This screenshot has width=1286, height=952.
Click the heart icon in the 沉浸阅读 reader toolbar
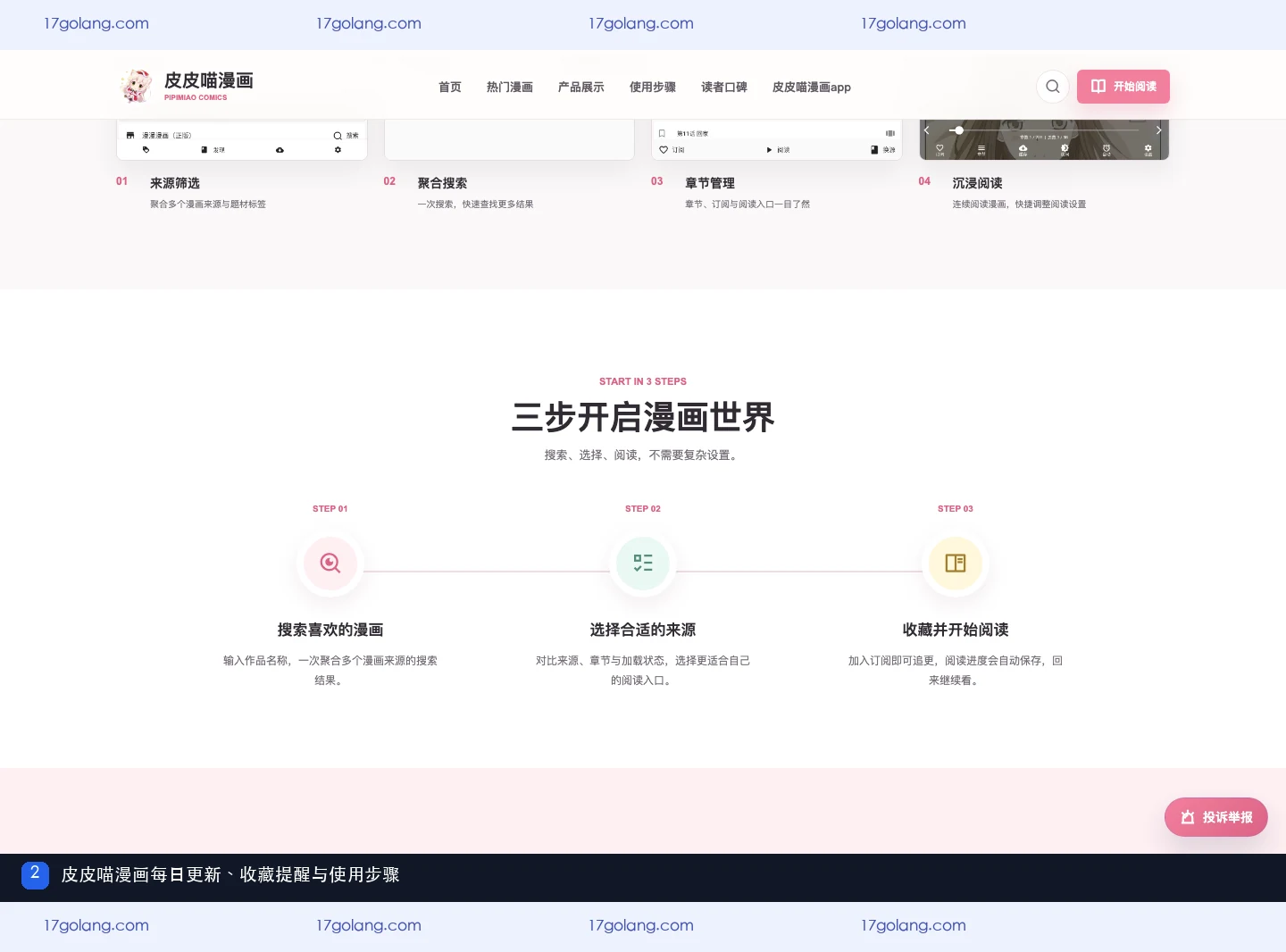939,147
